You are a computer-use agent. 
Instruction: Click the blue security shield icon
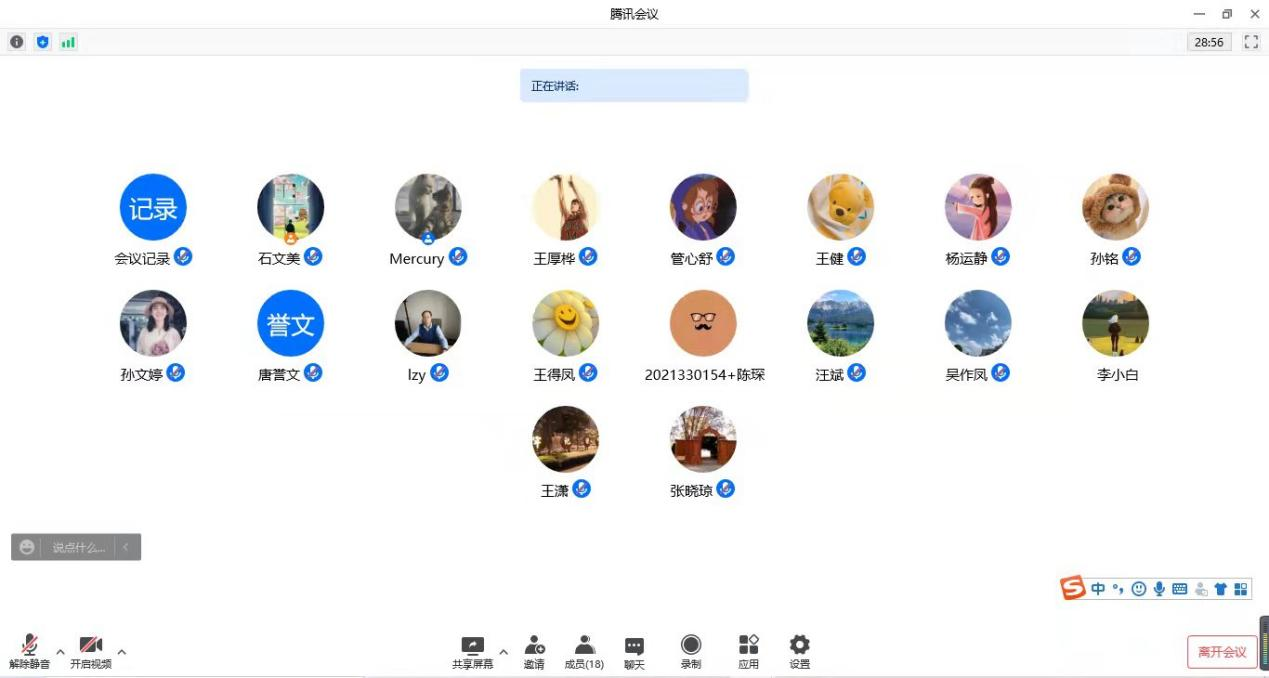[42, 42]
